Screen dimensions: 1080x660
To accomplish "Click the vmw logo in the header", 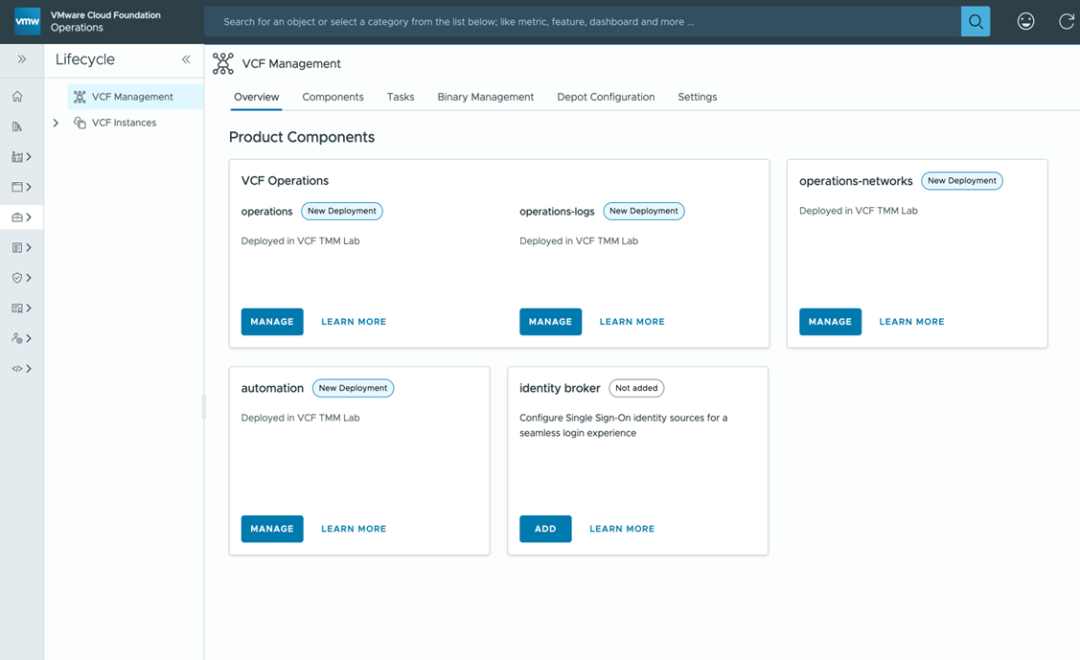I will click(28, 21).
